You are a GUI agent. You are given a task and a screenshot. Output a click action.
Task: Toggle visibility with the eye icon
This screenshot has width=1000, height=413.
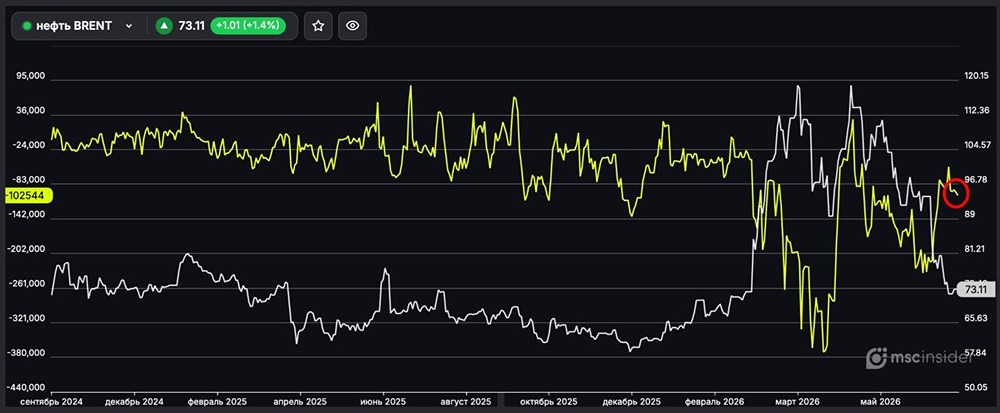353,26
